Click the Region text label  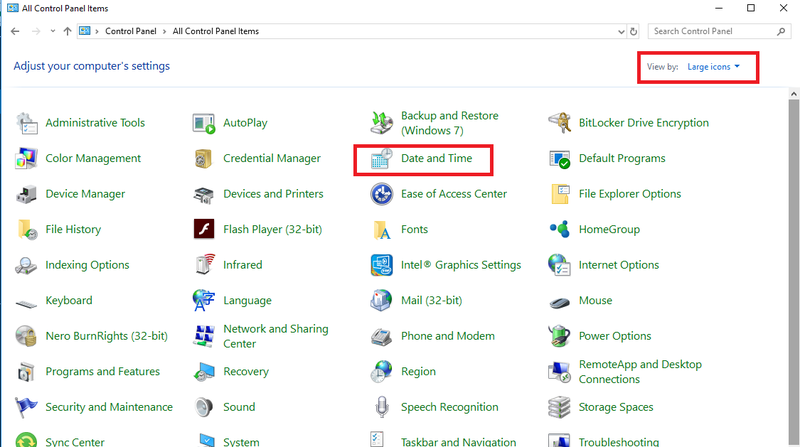[x=418, y=372]
